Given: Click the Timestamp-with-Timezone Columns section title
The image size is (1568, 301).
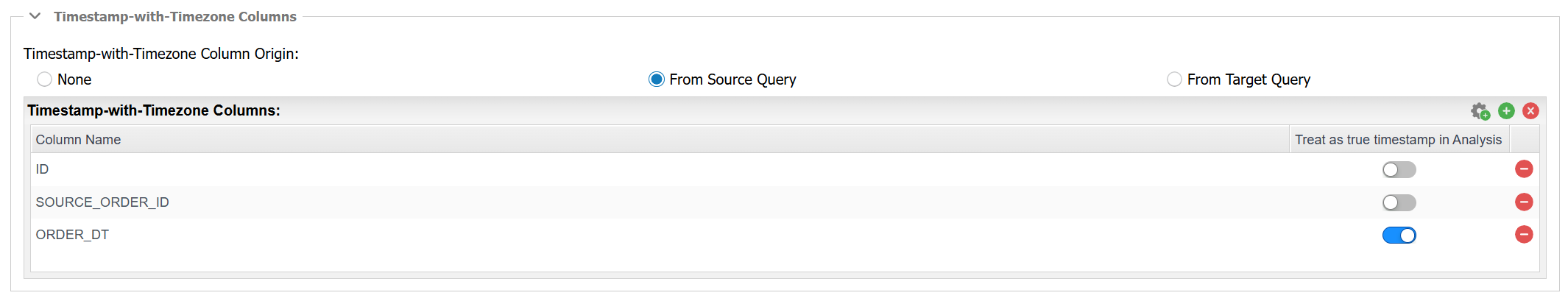Looking at the screenshot, I should point(175,16).
